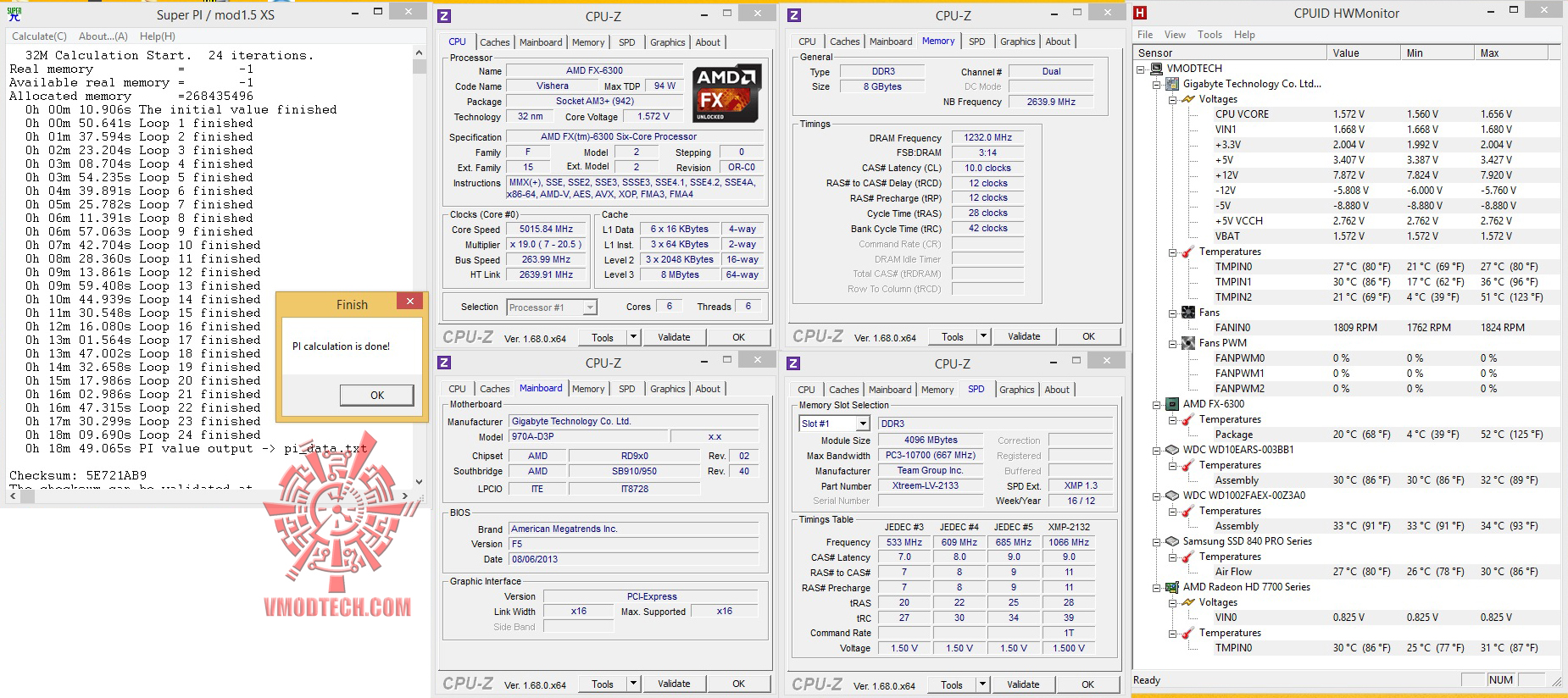Open the Calculate(C) menu in Super PI
Viewport: 1568px width, 698px height.
[39, 36]
